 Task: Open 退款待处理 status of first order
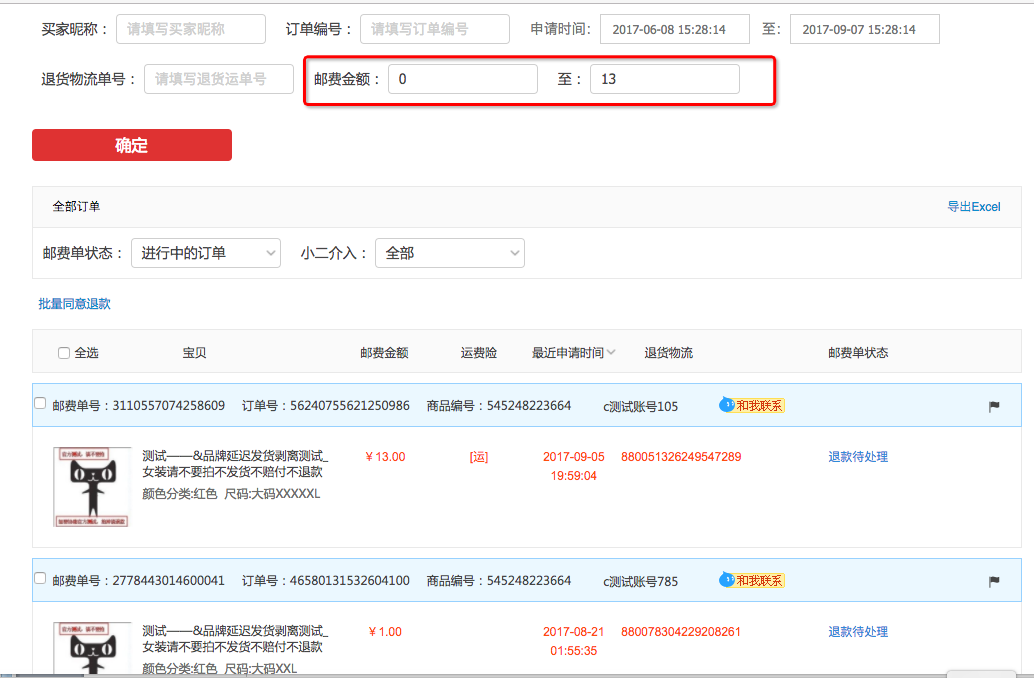pos(857,457)
